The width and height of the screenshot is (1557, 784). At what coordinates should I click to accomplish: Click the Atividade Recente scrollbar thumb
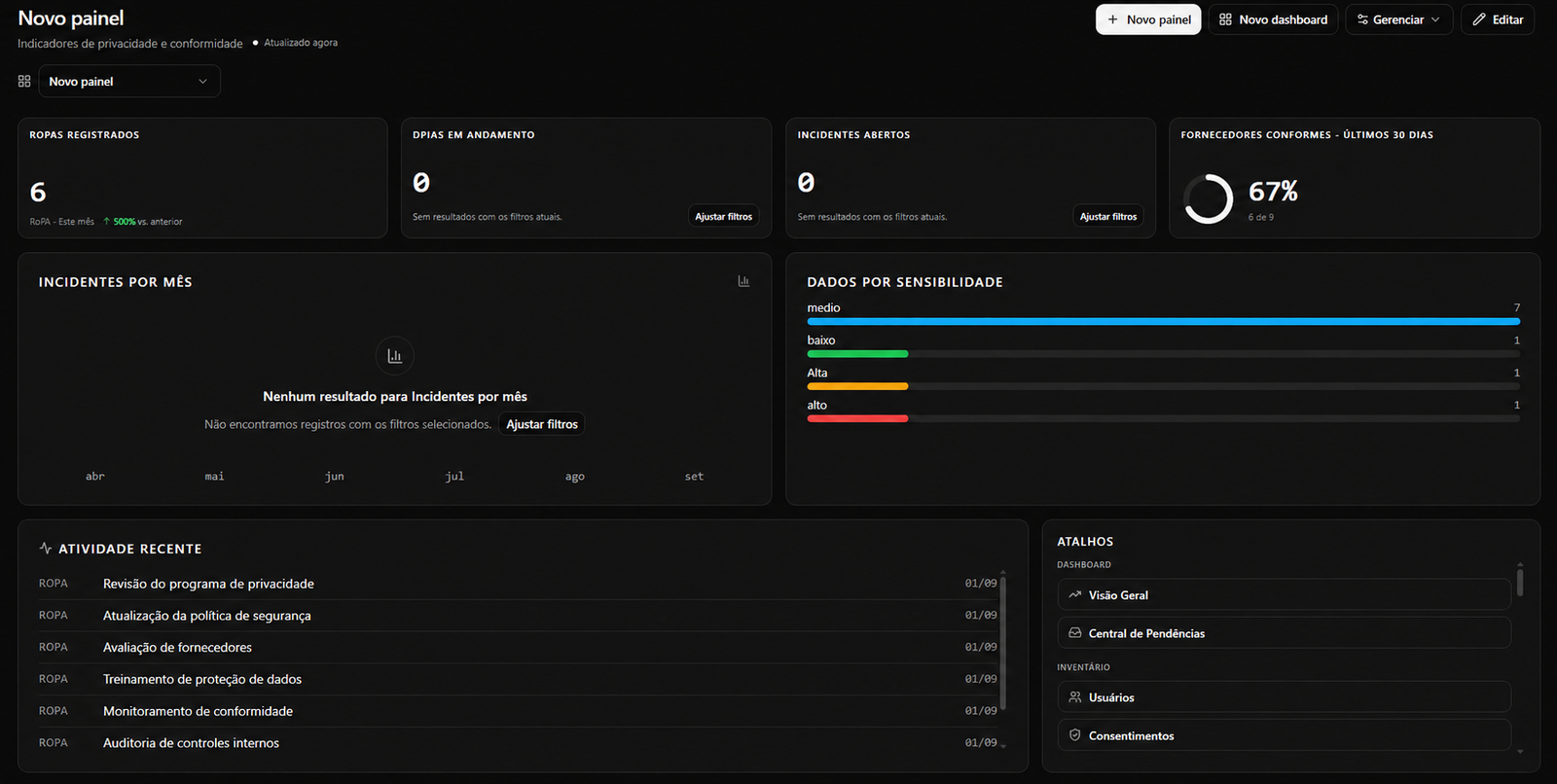click(1002, 643)
